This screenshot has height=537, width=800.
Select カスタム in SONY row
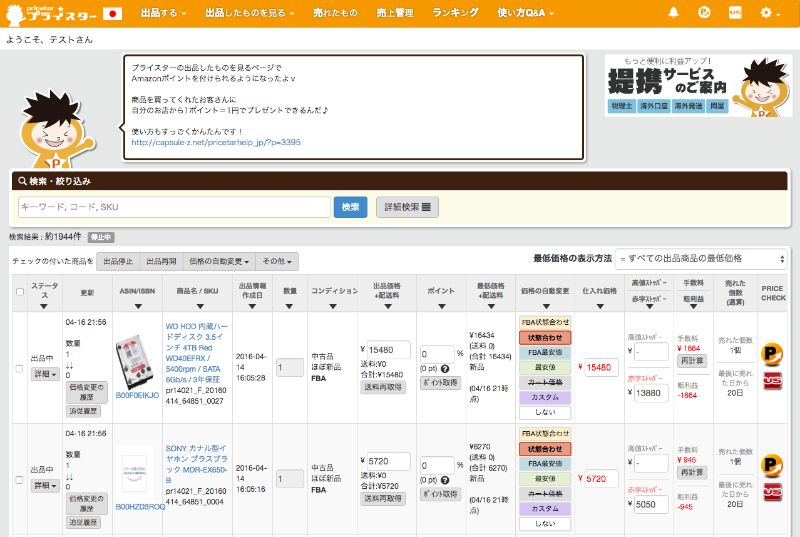point(545,508)
